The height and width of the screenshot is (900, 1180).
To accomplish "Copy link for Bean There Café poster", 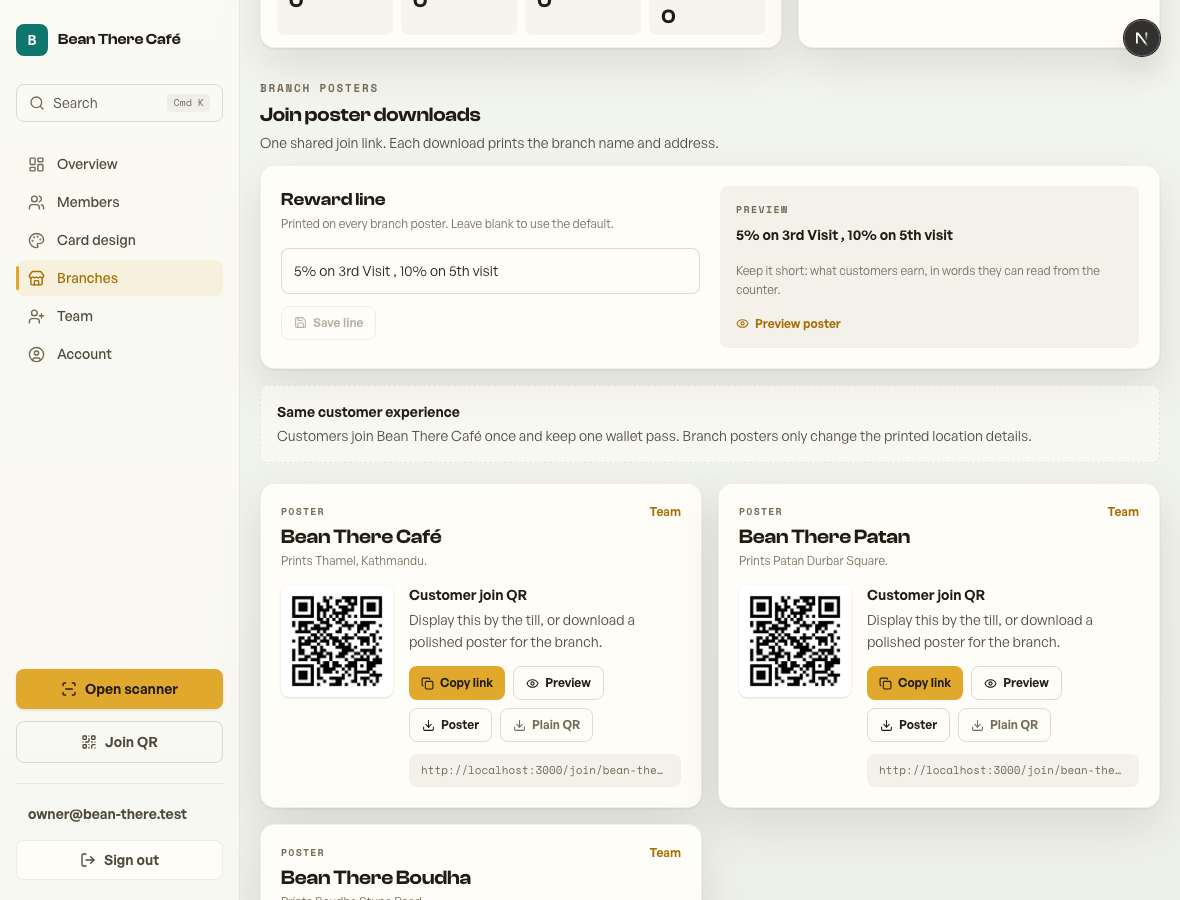I will (457, 683).
